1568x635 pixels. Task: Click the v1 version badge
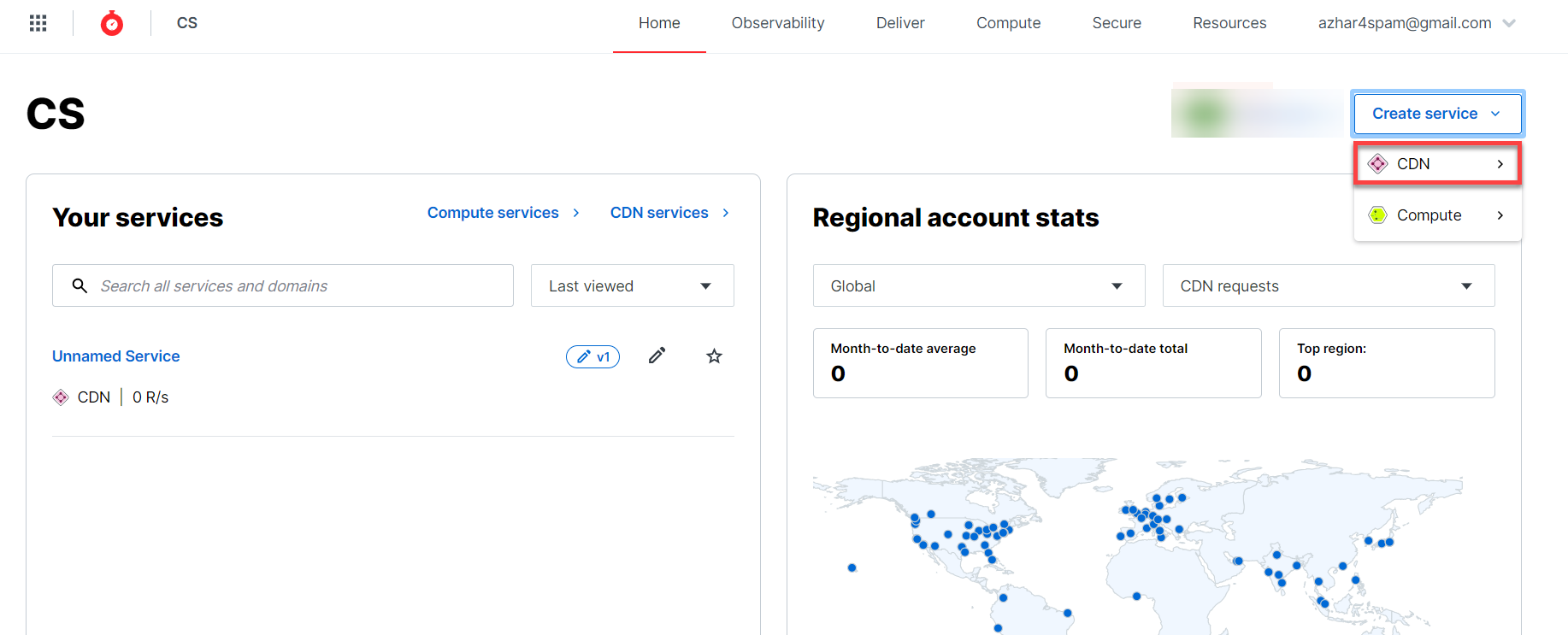(x=592, y=356)
